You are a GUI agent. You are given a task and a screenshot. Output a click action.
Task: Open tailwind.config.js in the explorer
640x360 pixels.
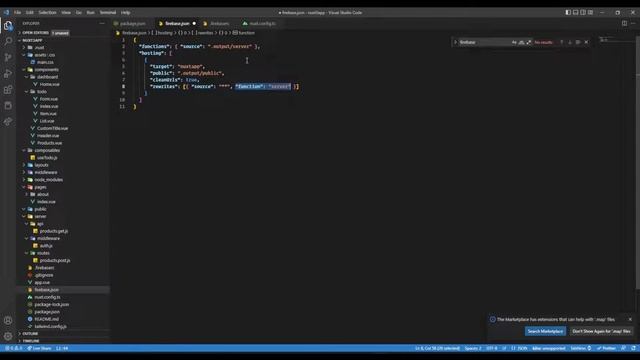click(50, 327)
